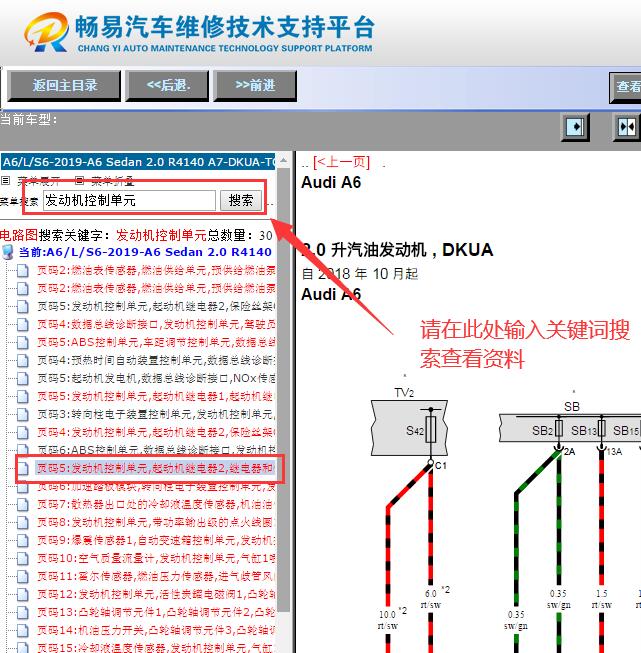Focus the menu search input field
This screenshot has width=641, height=653.
129,201
